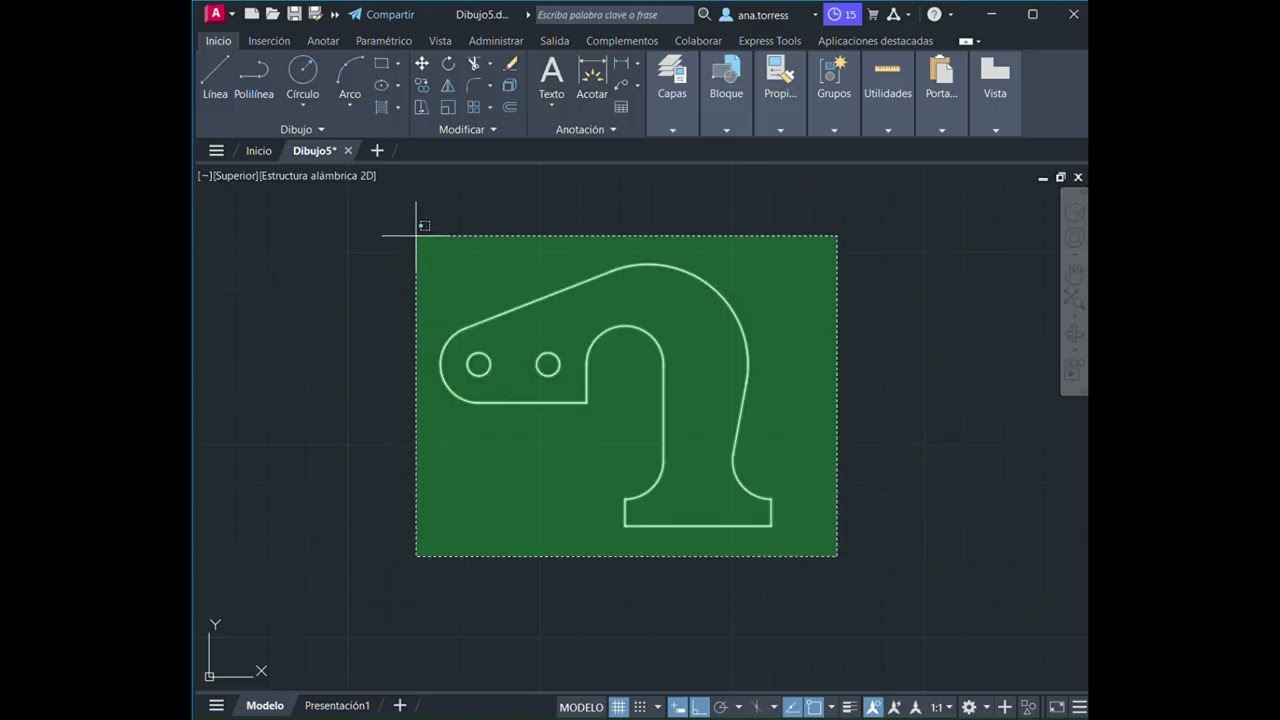Select the Polilínea tool
This screenshot has width=1280, height=720.
click(x=254, y=78)
